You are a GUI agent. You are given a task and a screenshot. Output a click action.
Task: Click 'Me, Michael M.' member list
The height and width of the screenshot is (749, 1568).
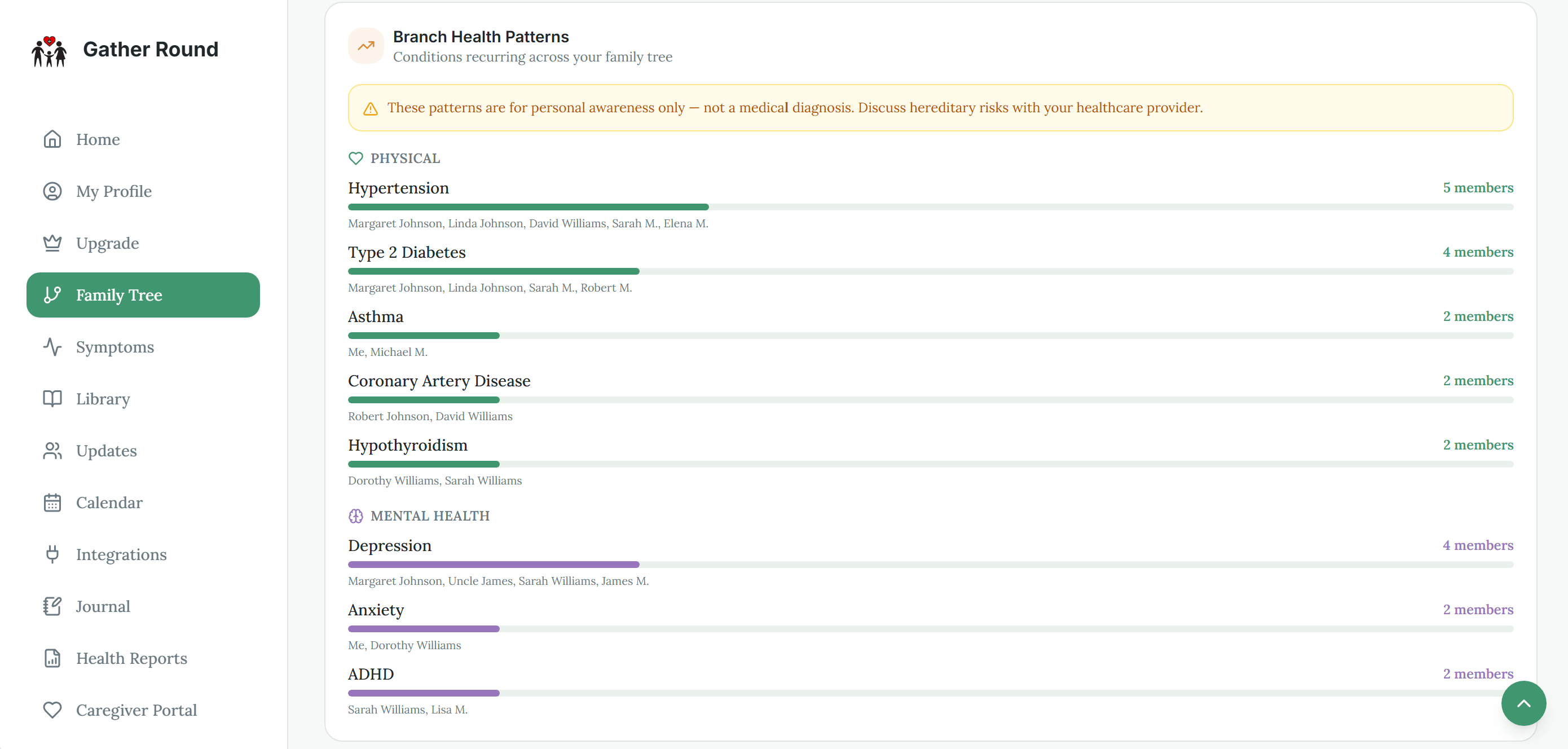coord(387,352)
